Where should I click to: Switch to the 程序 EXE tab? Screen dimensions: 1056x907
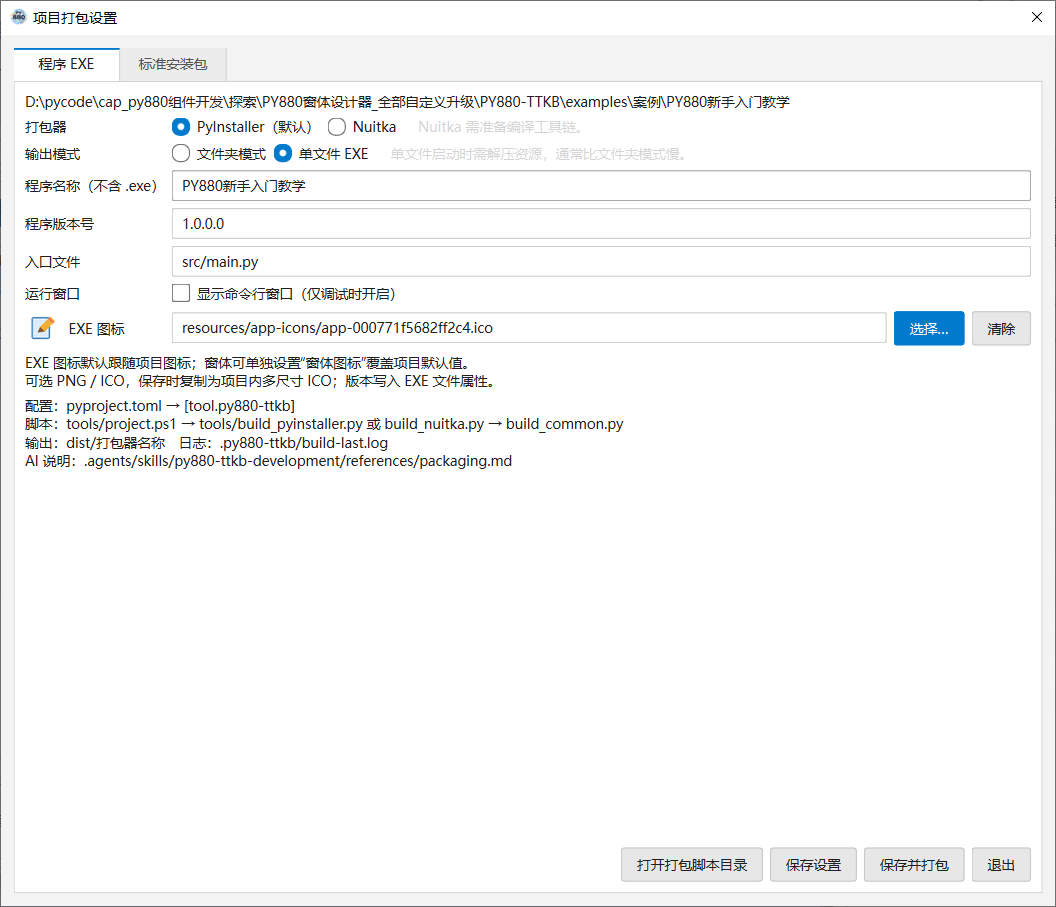[x=66, y=64]
